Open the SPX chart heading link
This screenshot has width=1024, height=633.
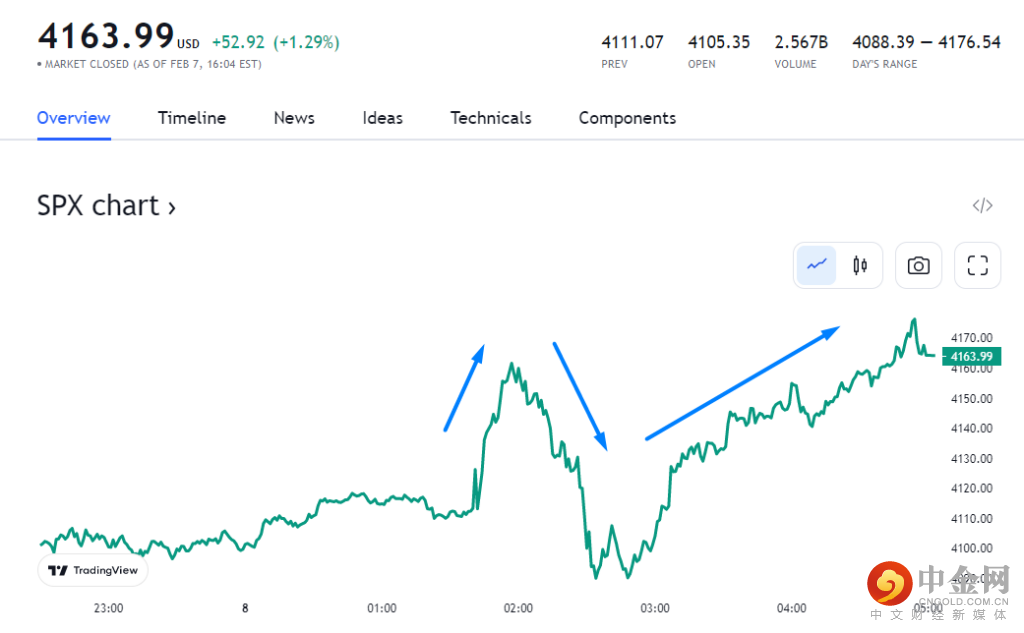(x=106, y=206)
